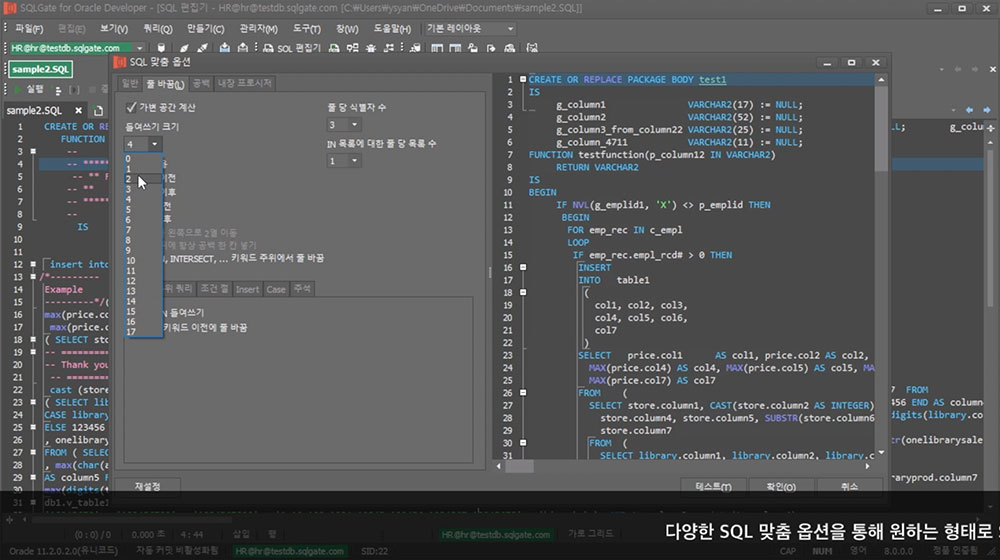Click the preview scrollbar right arrow

point(867,466)
